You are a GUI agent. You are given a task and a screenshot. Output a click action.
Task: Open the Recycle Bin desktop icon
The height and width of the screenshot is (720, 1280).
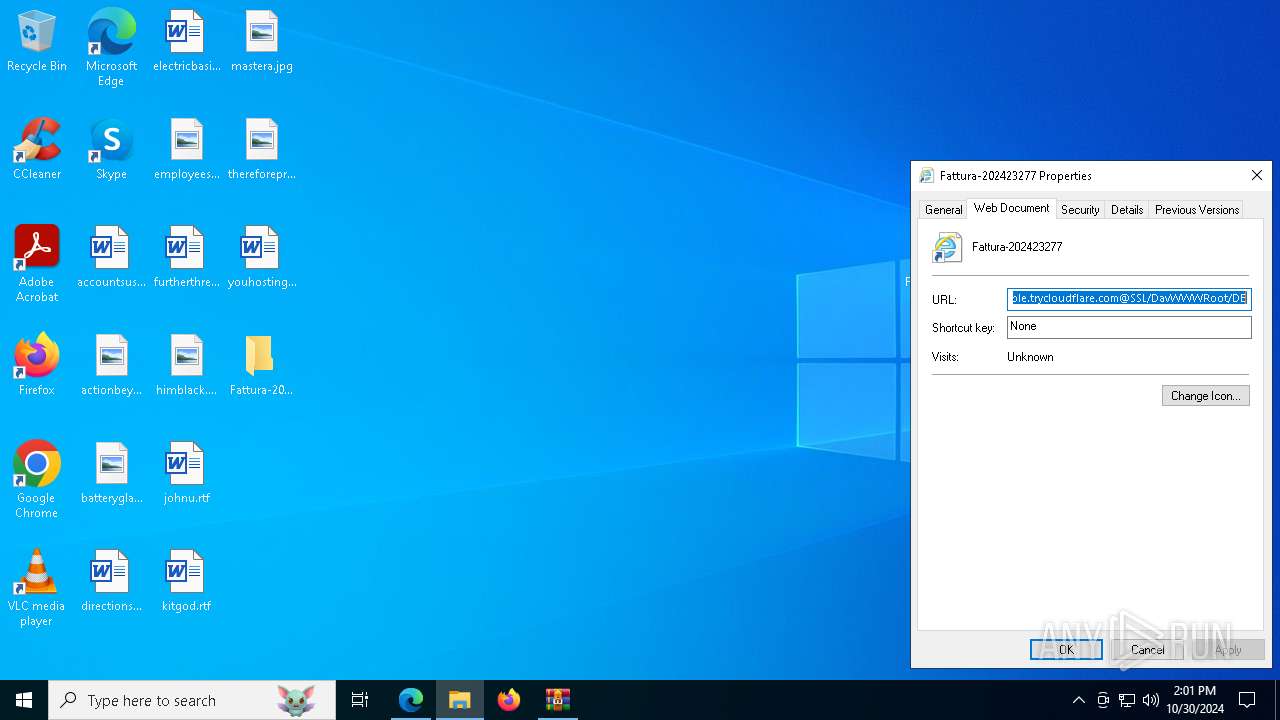[x=37, y=41]
